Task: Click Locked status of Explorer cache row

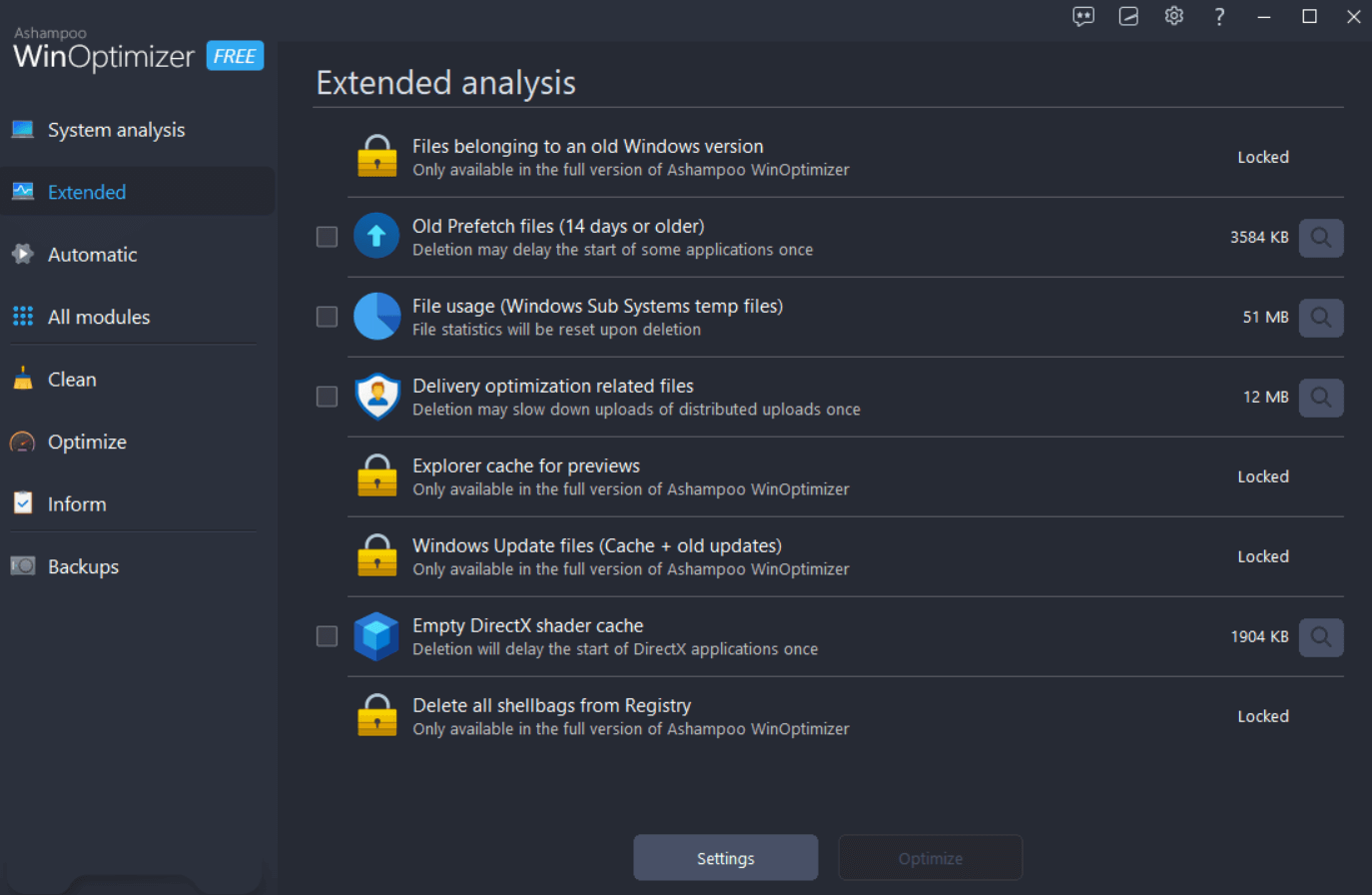Action: point(1263,476)
